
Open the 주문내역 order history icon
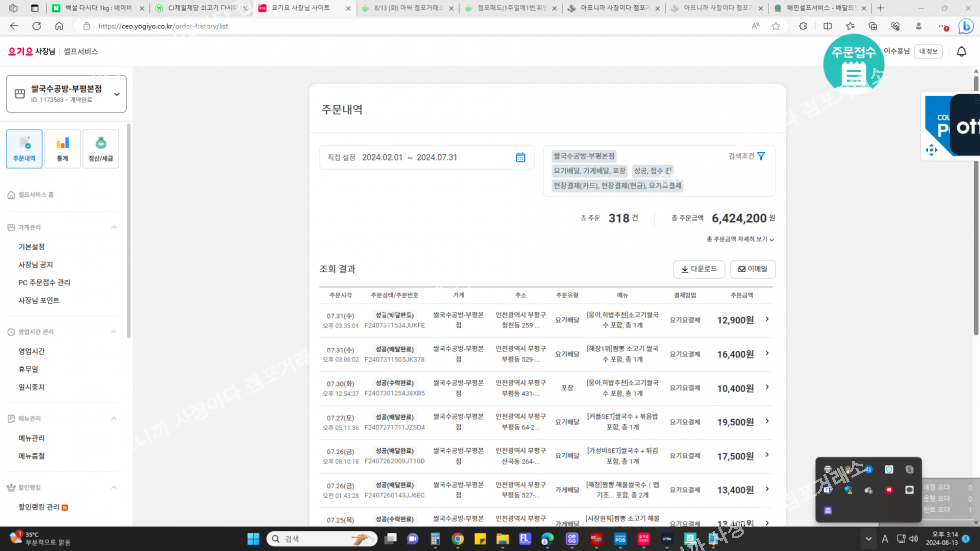coord(24,148)
